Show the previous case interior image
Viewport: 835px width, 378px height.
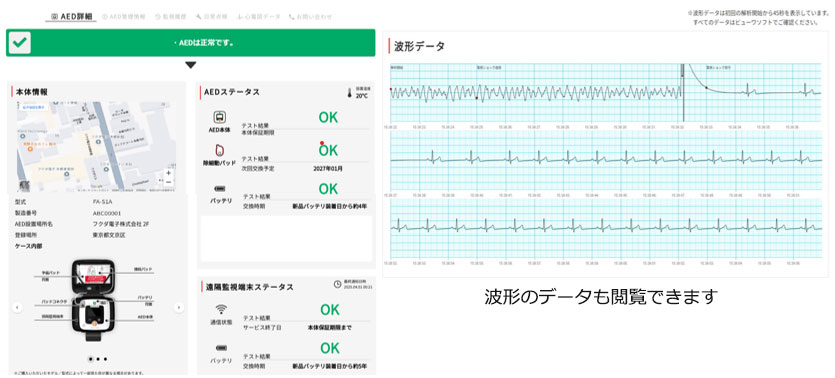pos(17,307)
